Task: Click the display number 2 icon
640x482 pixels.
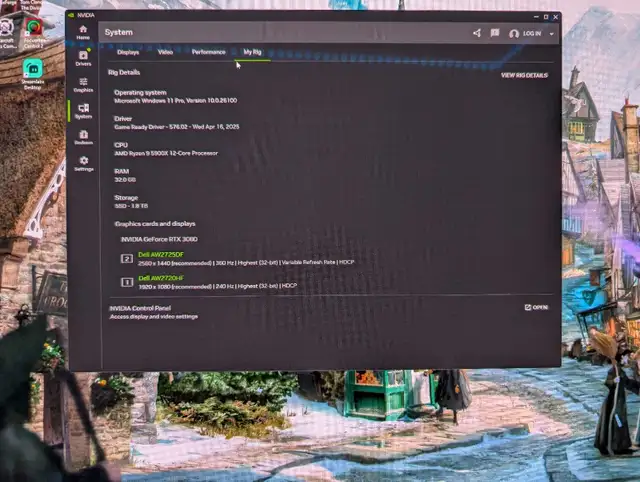Action: click(127, 259)
